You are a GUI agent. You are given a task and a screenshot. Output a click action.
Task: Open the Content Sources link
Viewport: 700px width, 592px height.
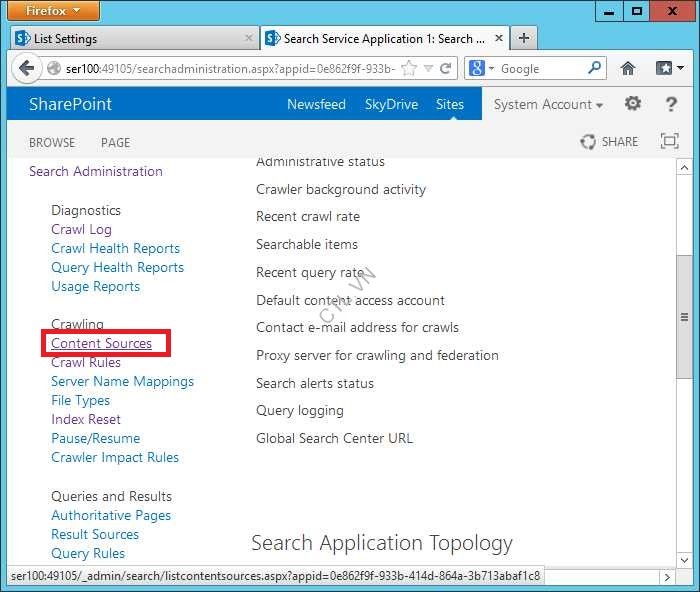pyautogui.click(x=102, y=343)
